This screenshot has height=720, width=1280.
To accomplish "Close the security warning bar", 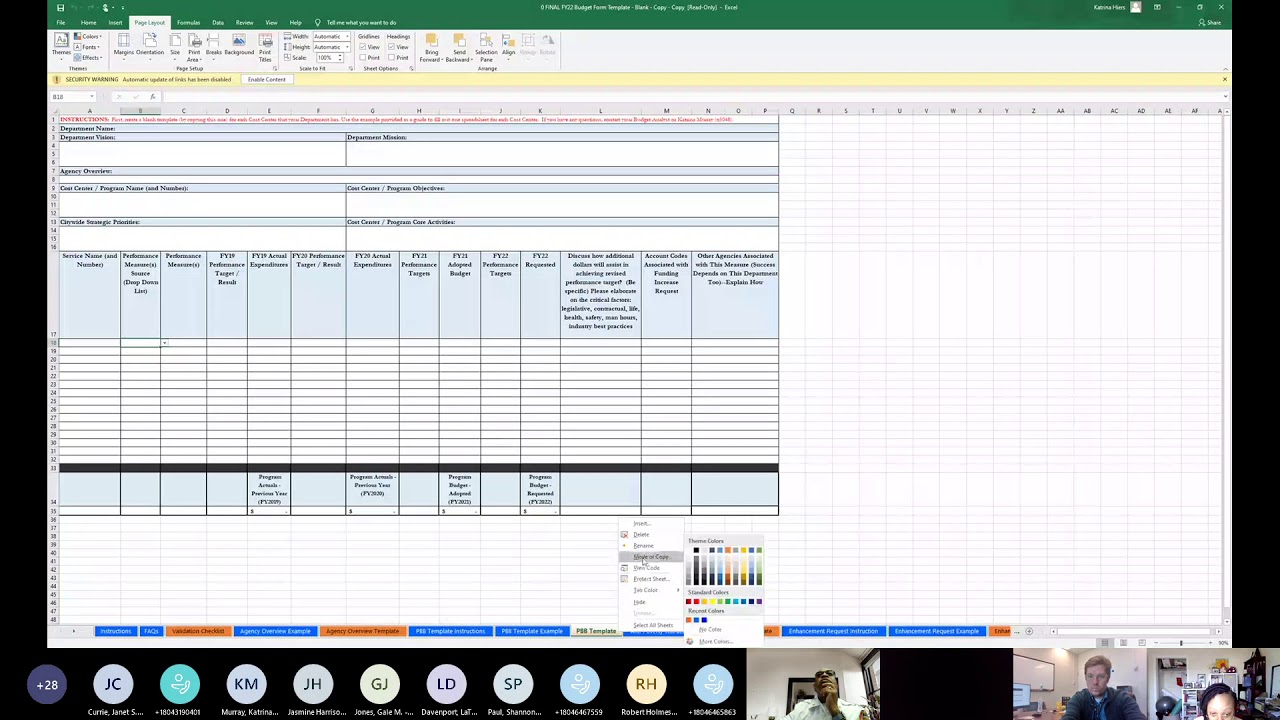I will [1224, 79].
